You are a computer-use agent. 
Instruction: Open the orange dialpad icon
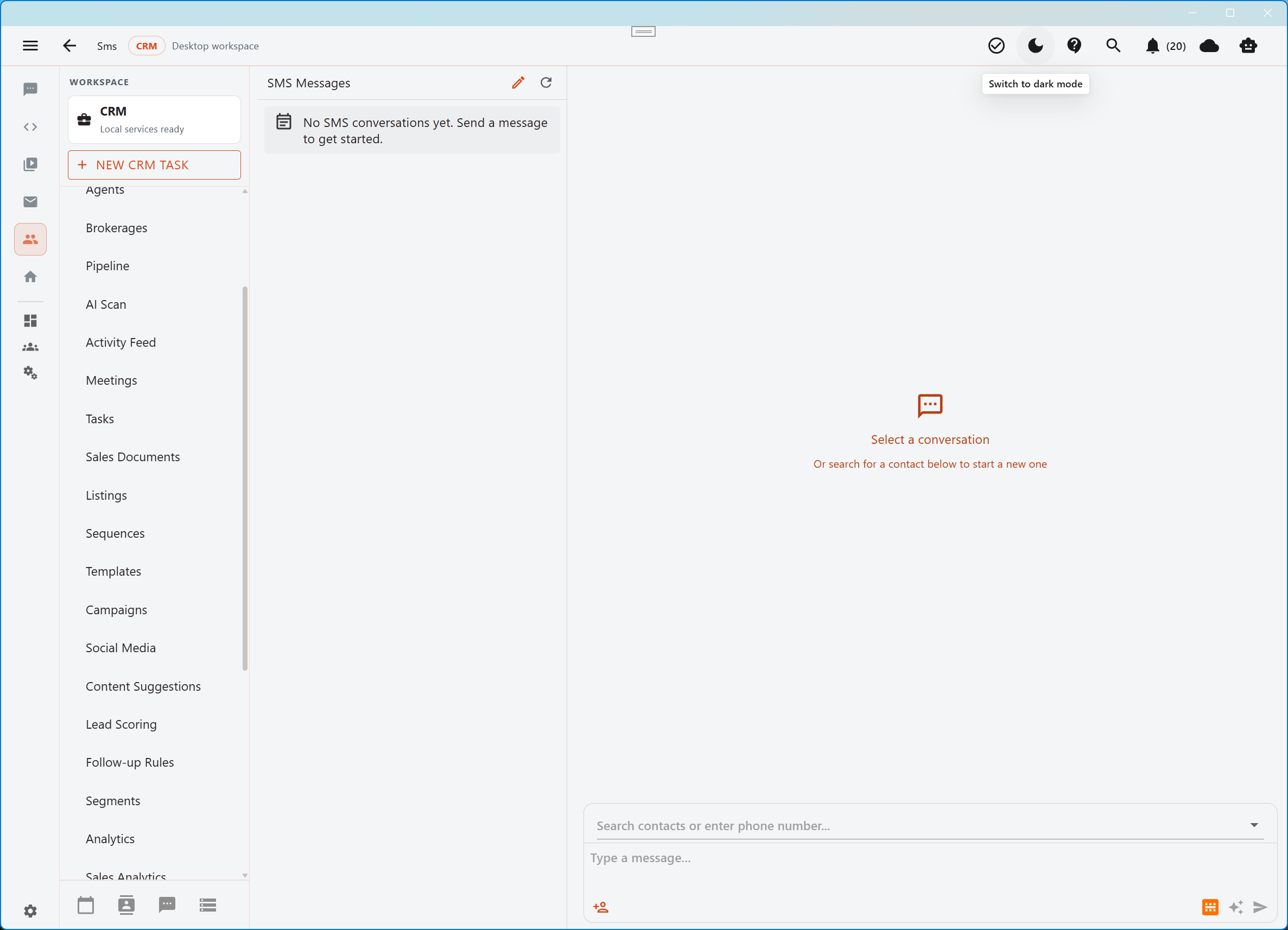click(x=1210, y=907)
